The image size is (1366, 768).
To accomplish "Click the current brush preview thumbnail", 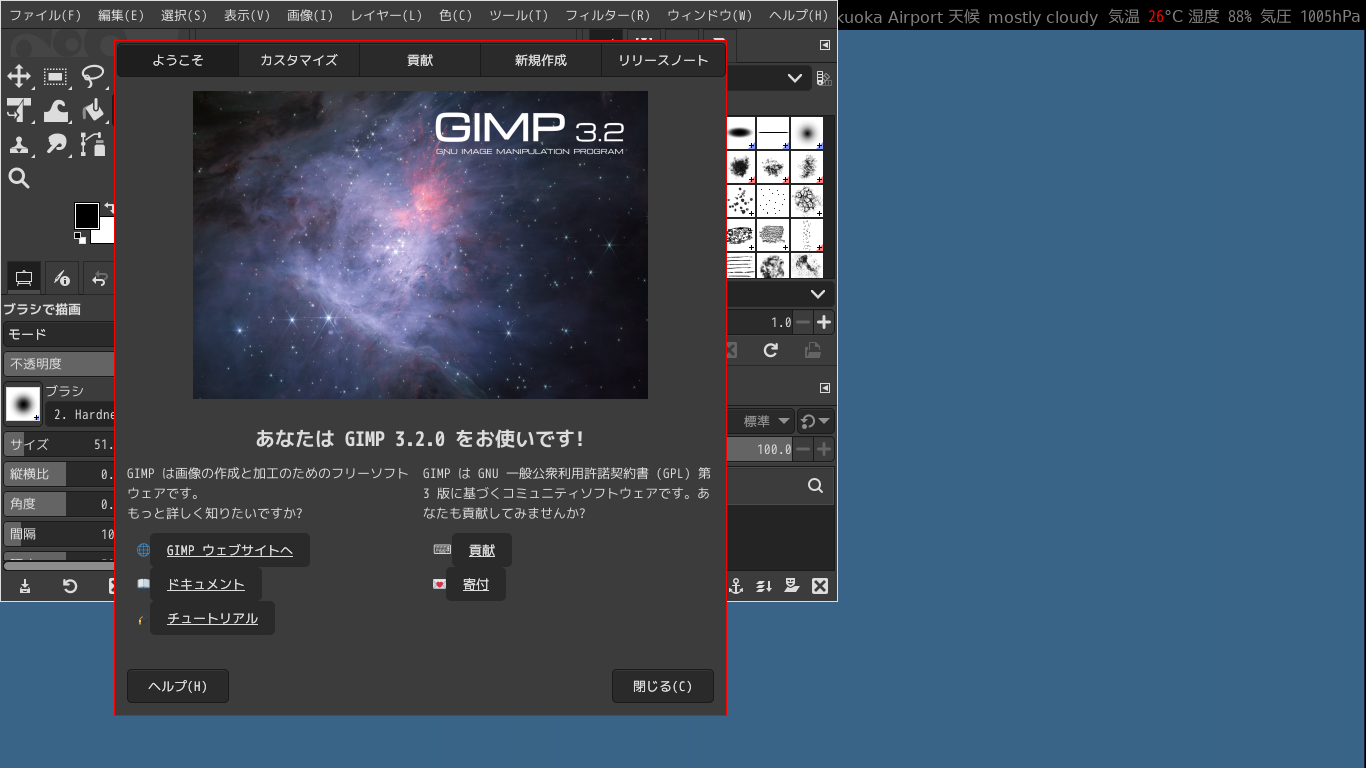I will point(23,404).
